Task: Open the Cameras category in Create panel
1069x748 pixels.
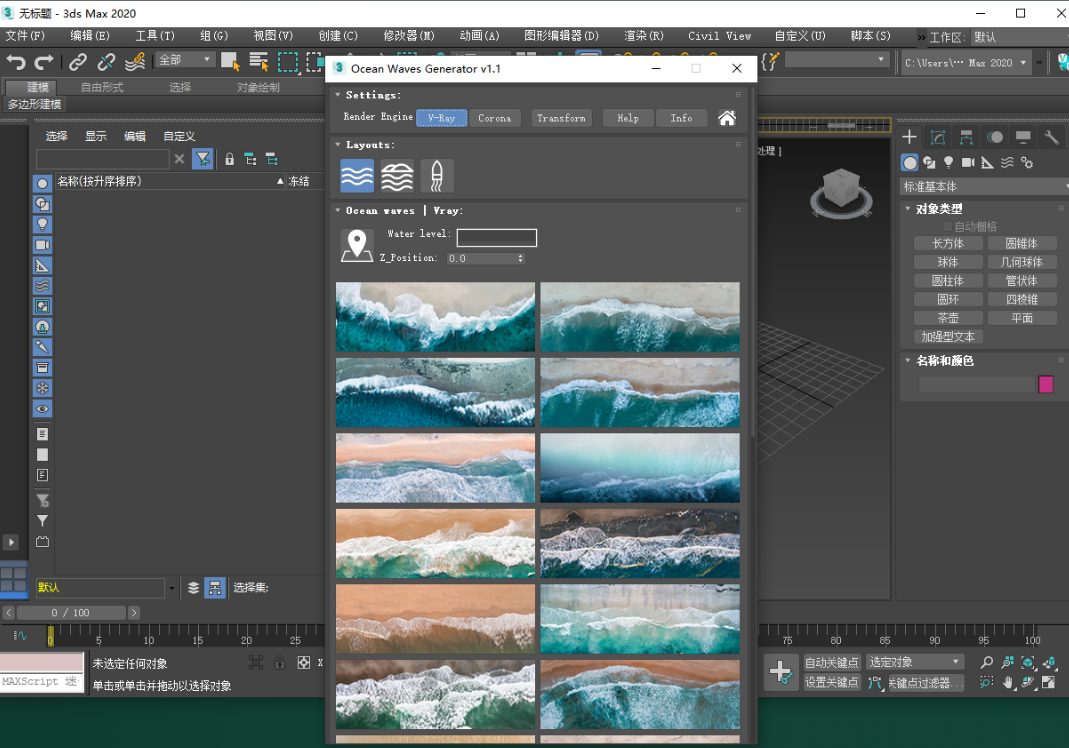Action: tap(967, 163)
